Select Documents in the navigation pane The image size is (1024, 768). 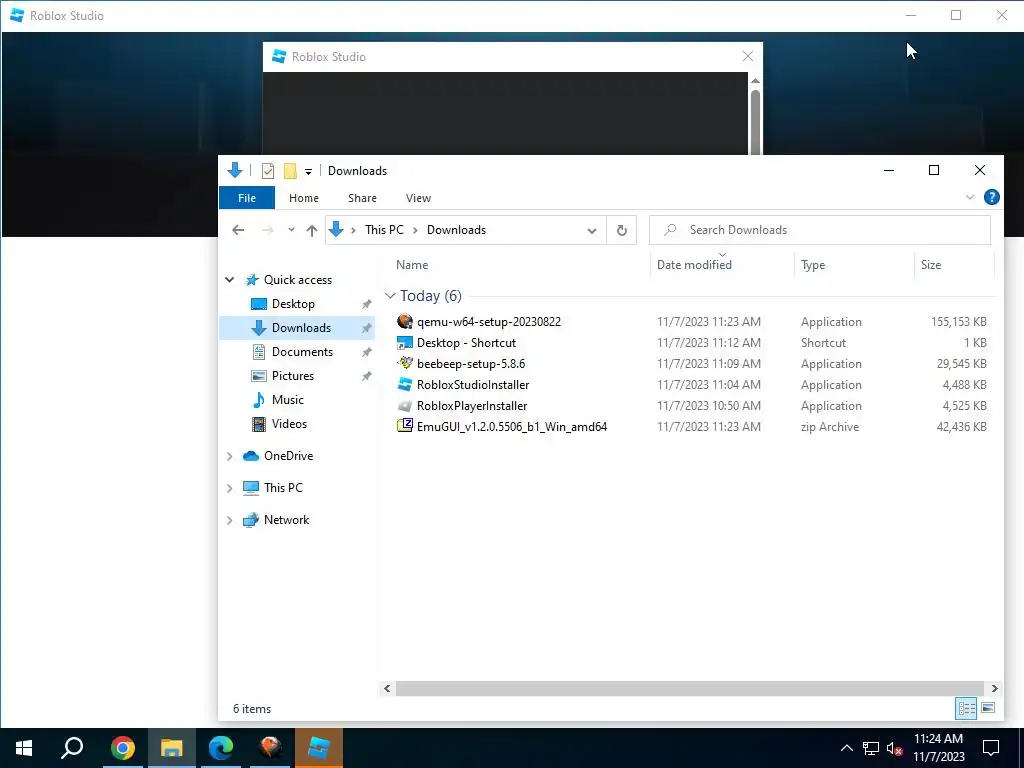click(302, 352)
